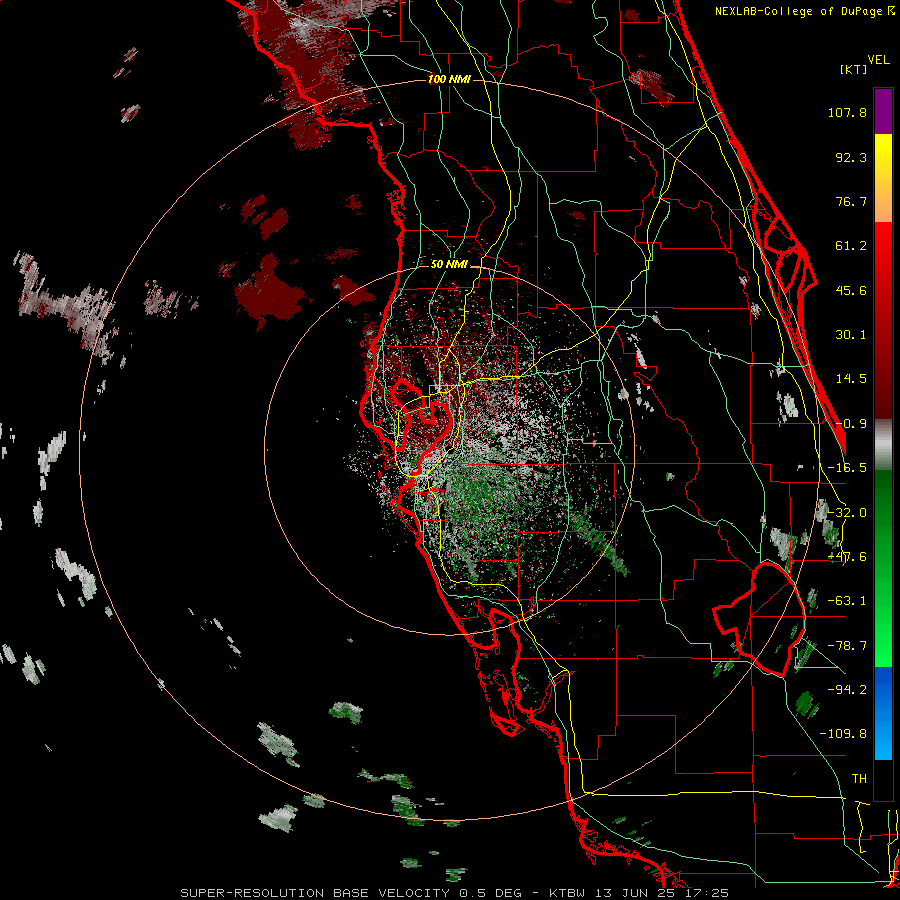This screenshot has height=900, width=900.
Task: Click the NEXLAB-College of DuPage credit text
Action: (805, 11)
